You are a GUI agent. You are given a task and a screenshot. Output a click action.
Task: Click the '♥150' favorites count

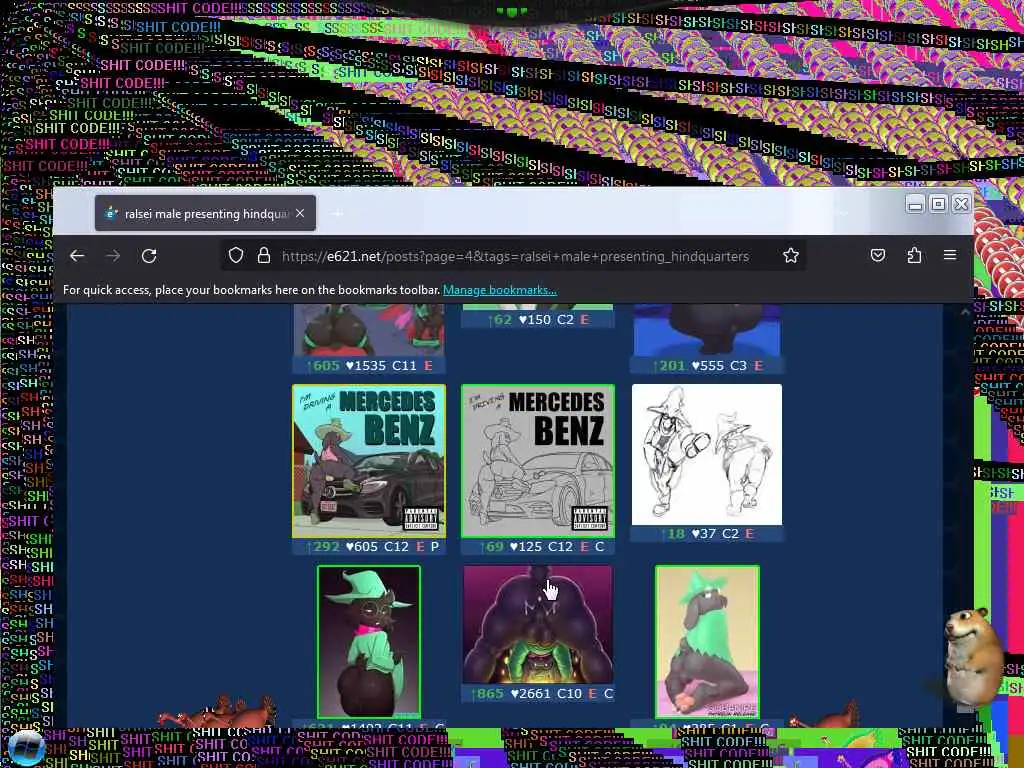point(535,319)
